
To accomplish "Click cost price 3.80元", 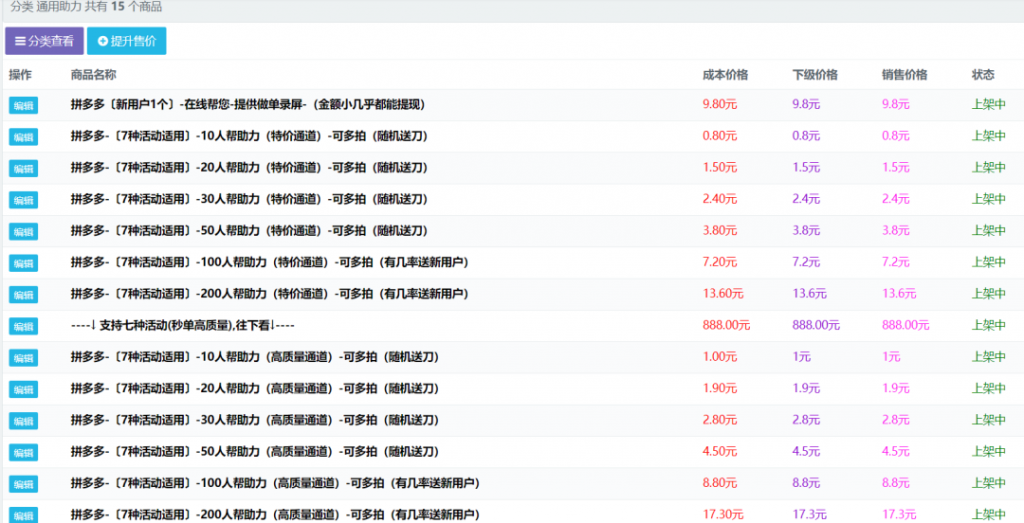I will tap(720, 230).
